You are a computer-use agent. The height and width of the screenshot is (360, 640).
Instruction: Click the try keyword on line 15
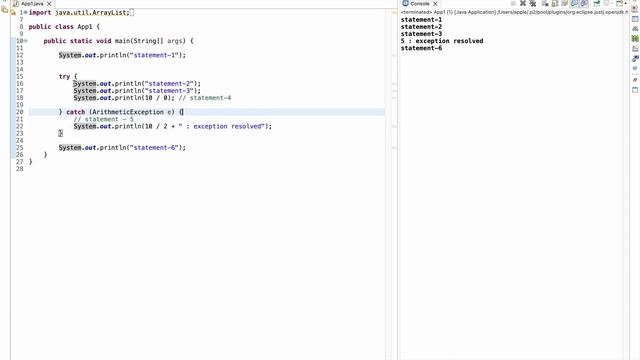64,77
